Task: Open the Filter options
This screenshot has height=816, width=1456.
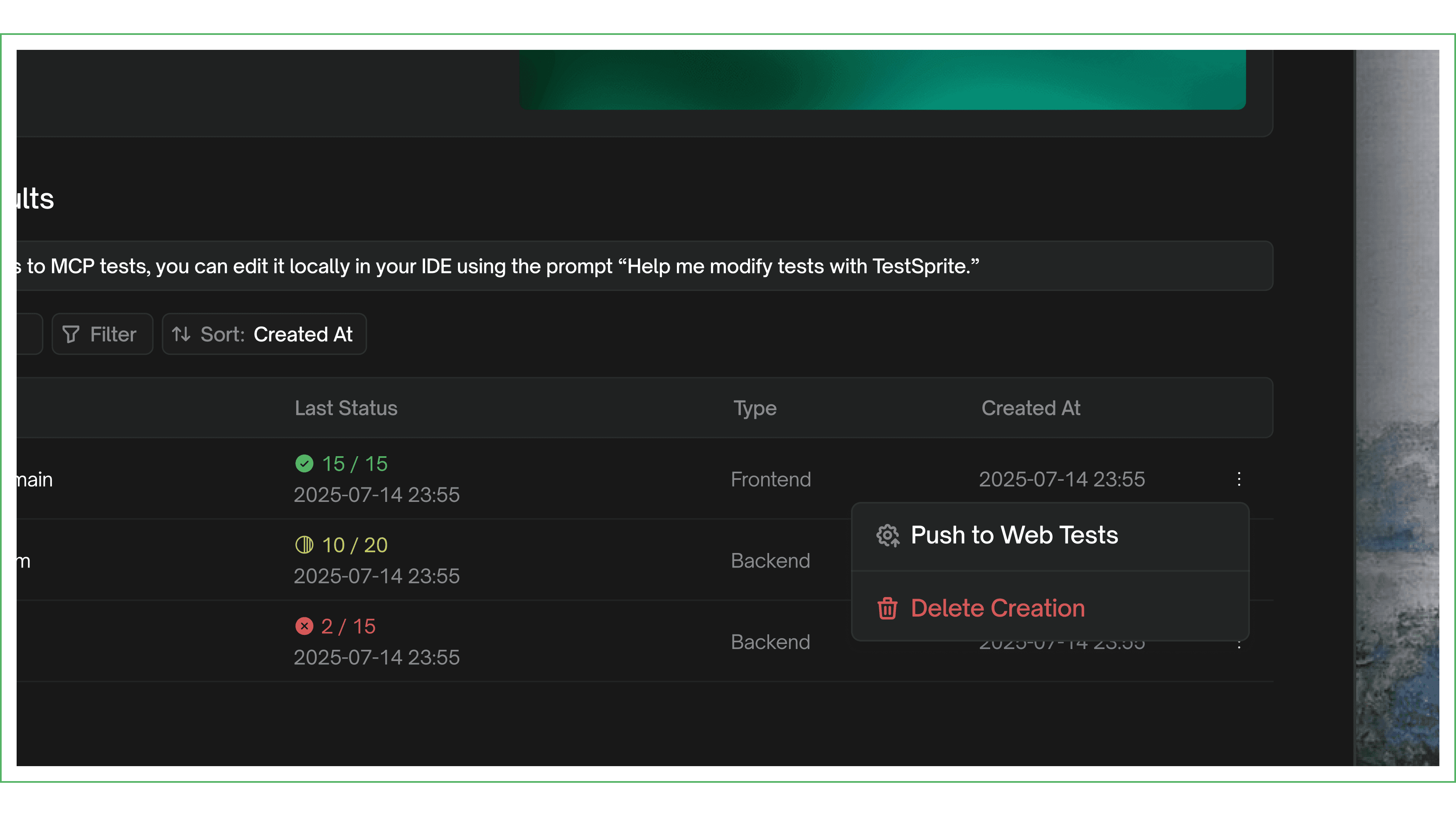Action: 103,334
